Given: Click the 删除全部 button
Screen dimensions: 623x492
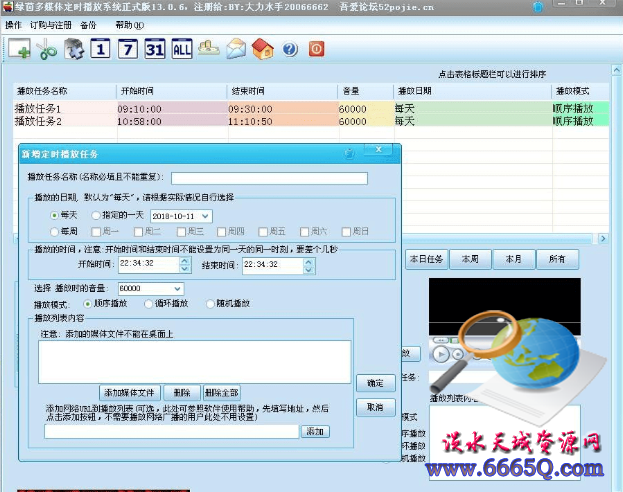Looking at the screenshot, I should [x=222, y=393].
